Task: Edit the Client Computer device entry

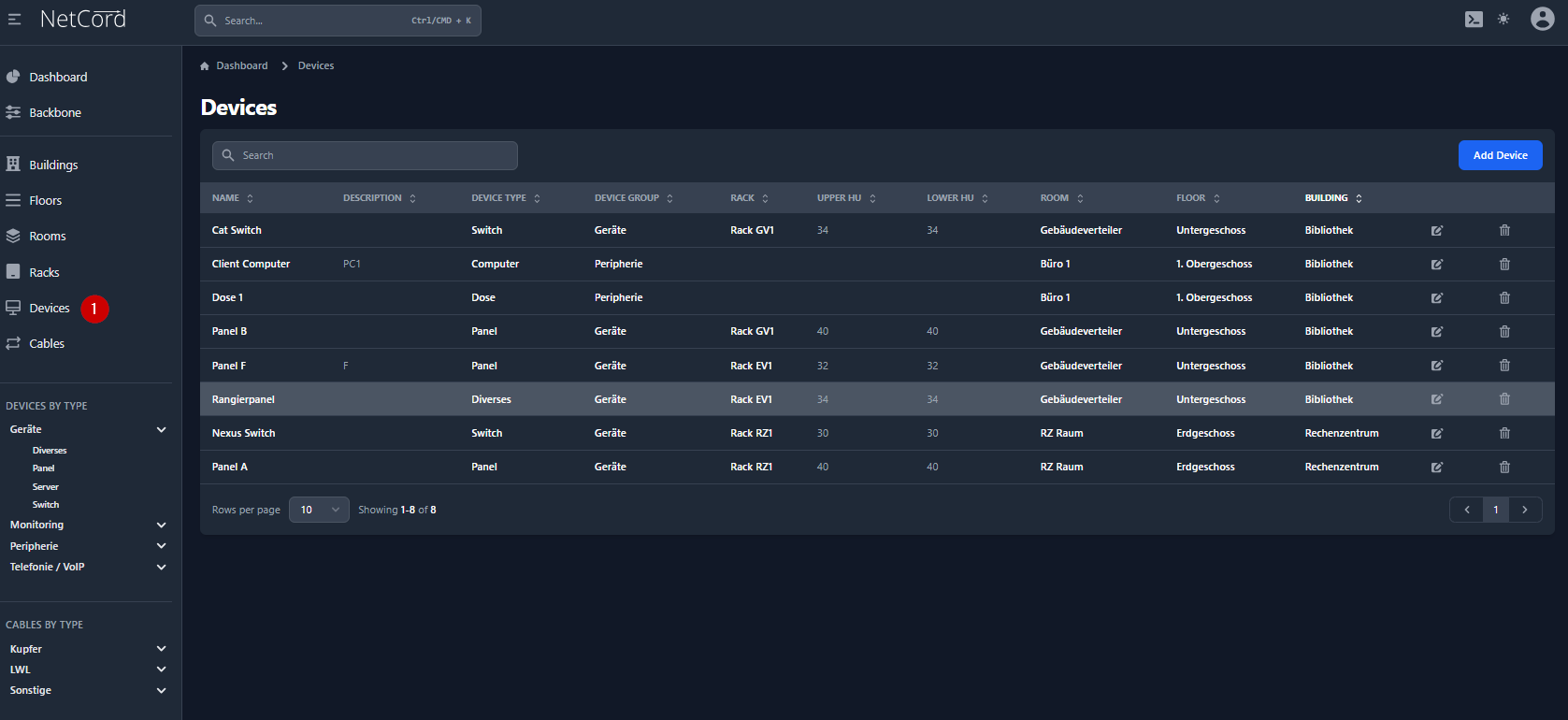Action: 1436,265
